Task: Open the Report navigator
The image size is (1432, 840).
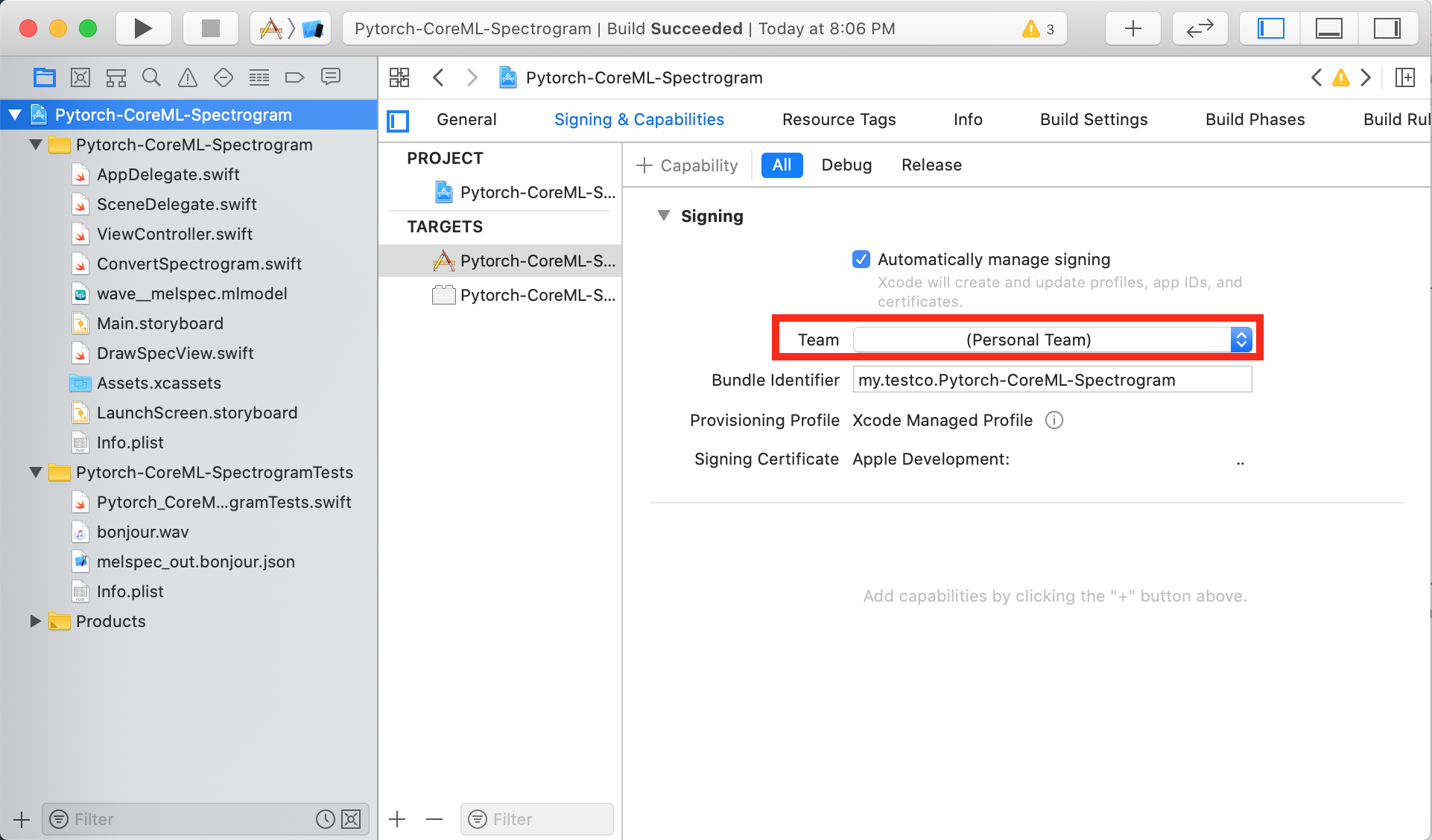Action: 330,77
